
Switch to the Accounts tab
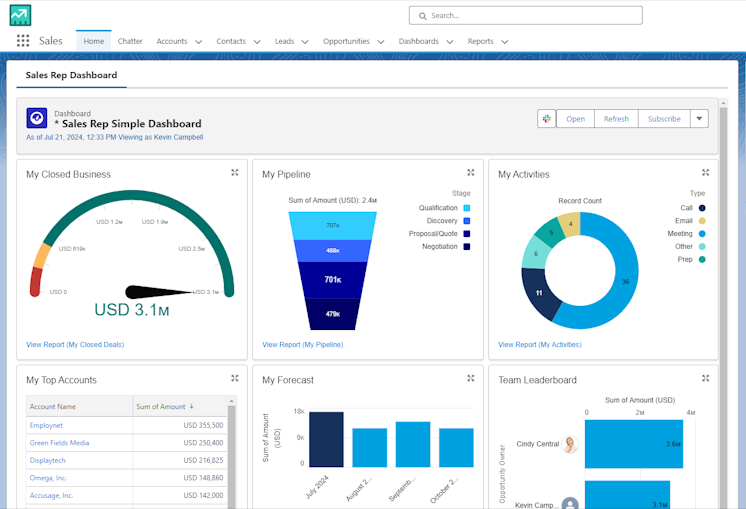(172, 41)
